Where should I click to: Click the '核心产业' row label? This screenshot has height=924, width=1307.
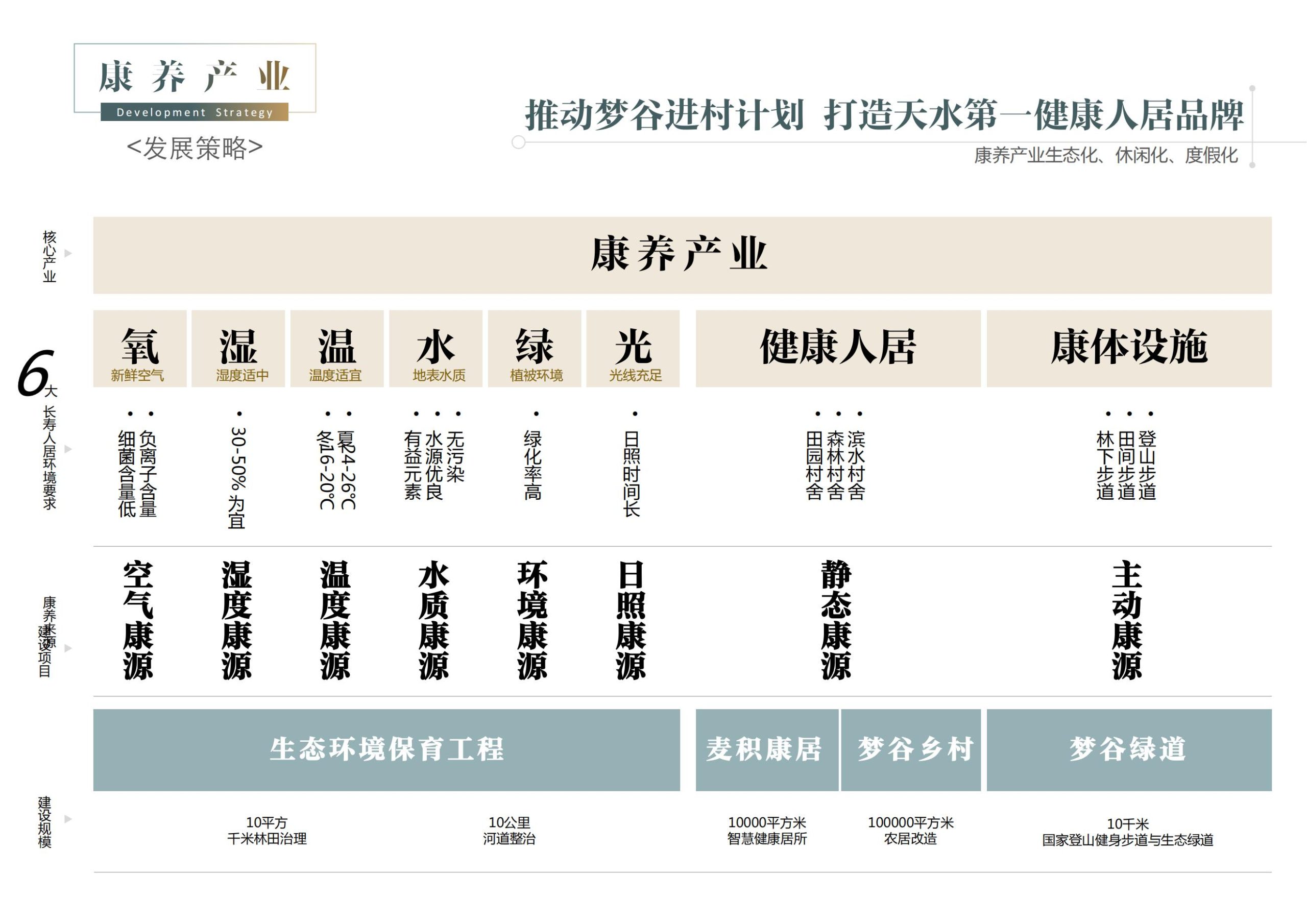[x=50, y=256]
